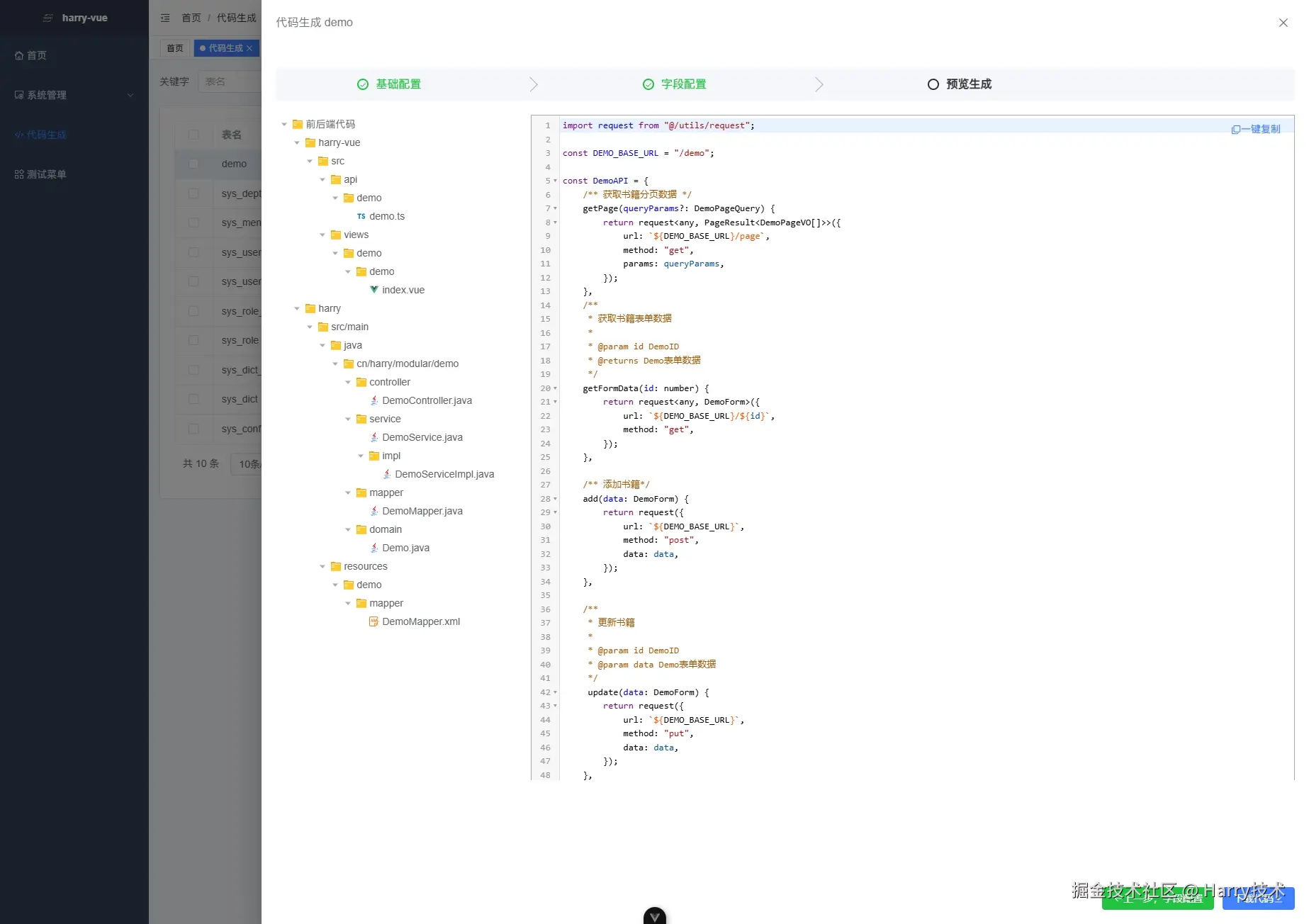Collapse the cn/harry/modular/demo folder arrow
The height and width of the screenshot is (924, 1309).
(x=335, y=364)
